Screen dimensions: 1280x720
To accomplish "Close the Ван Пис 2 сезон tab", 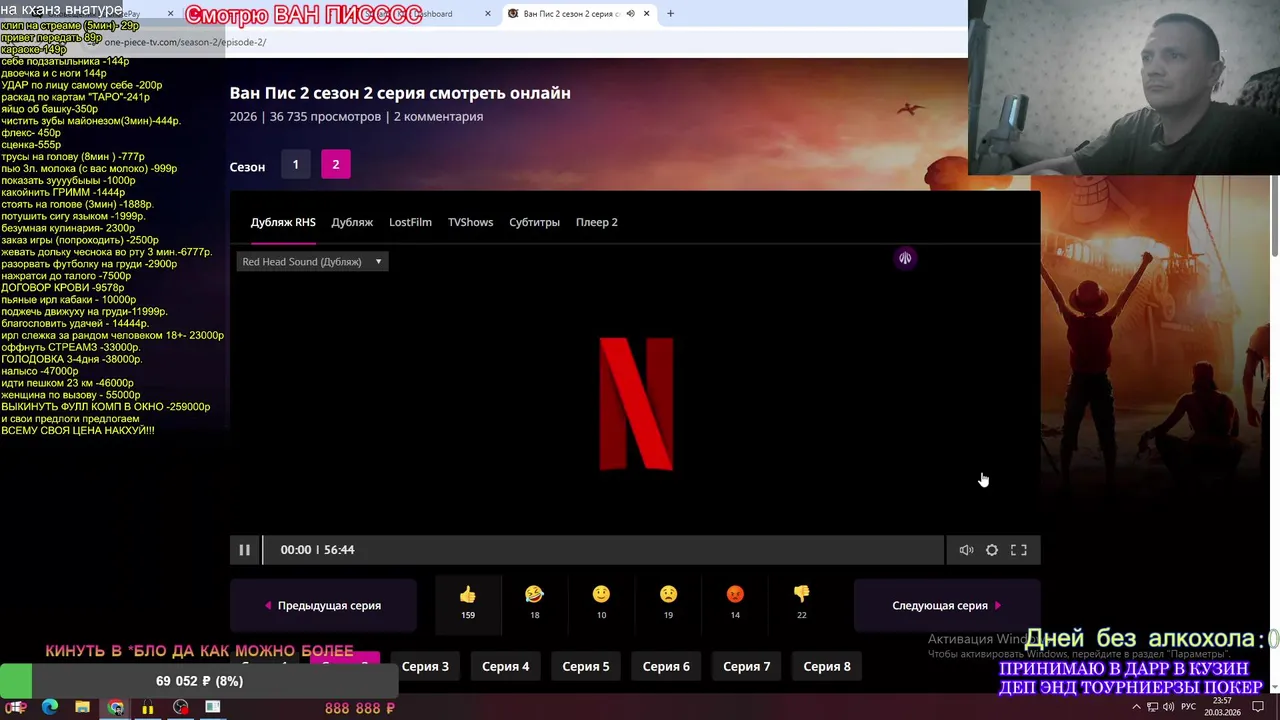I will pyautogui.click(x=647, y=14).
